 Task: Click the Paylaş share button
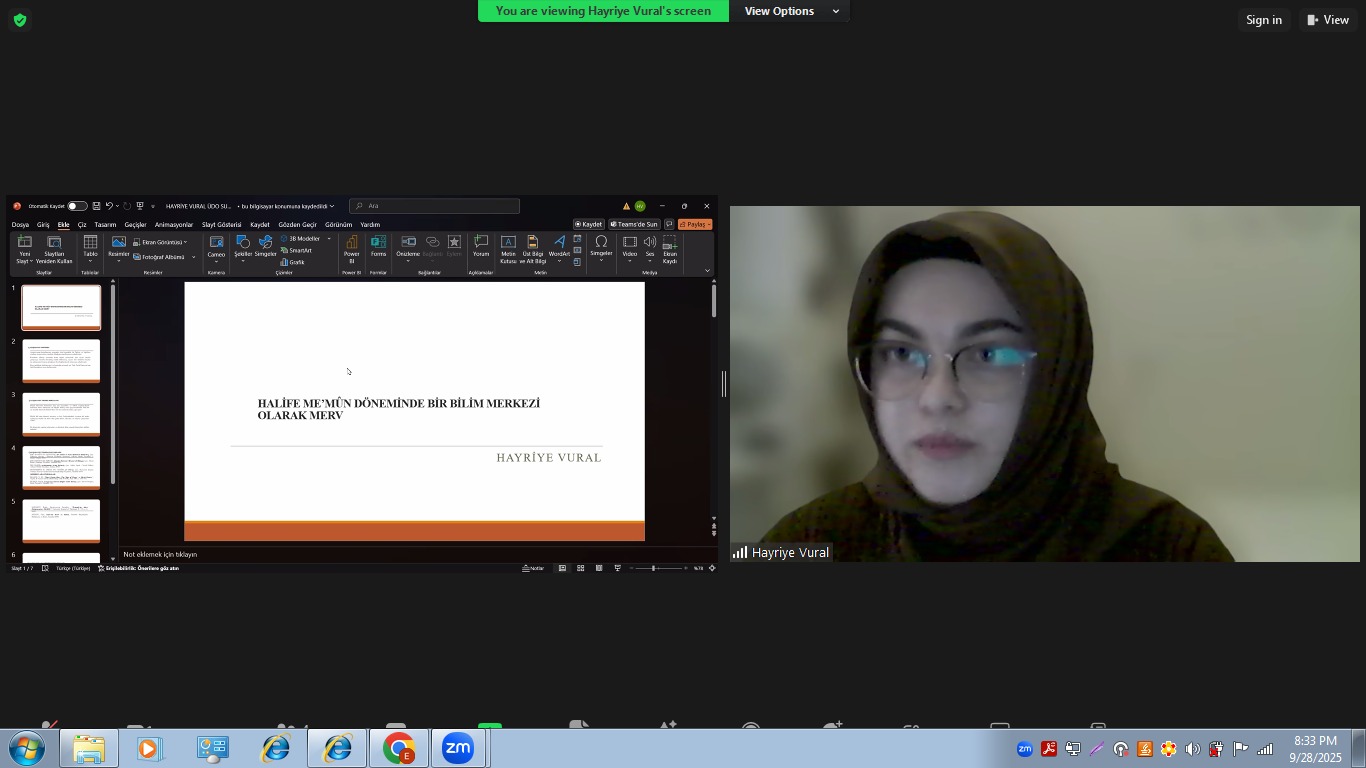(695, 225)
